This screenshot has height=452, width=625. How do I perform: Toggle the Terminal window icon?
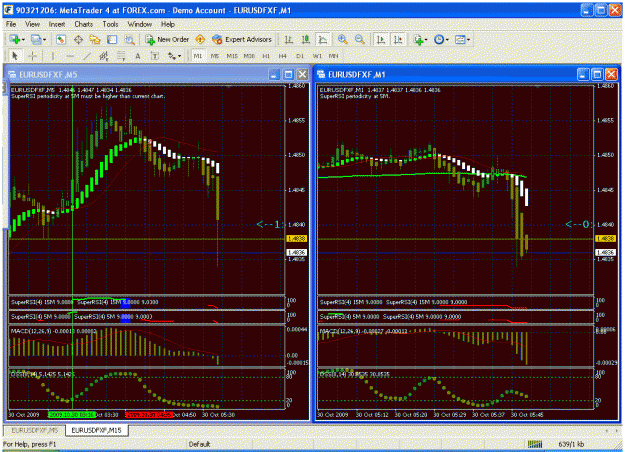[x=112, y=39]
